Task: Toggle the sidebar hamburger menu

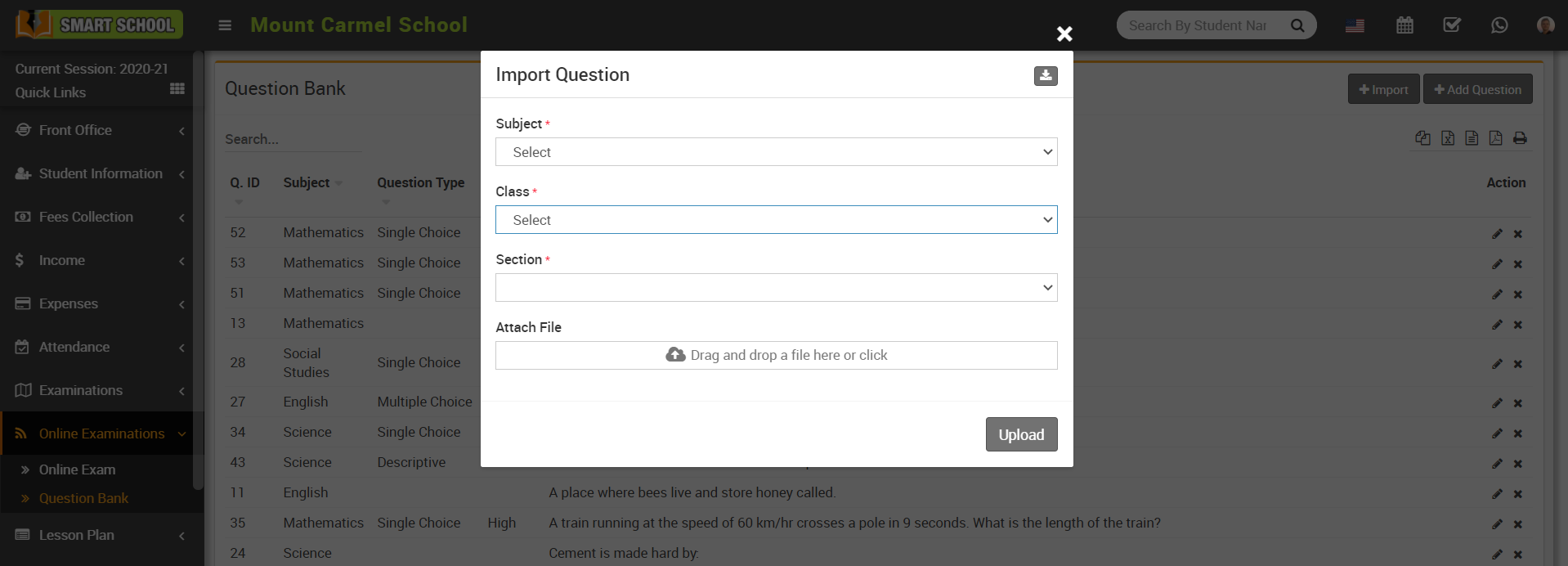Action: 225,25
